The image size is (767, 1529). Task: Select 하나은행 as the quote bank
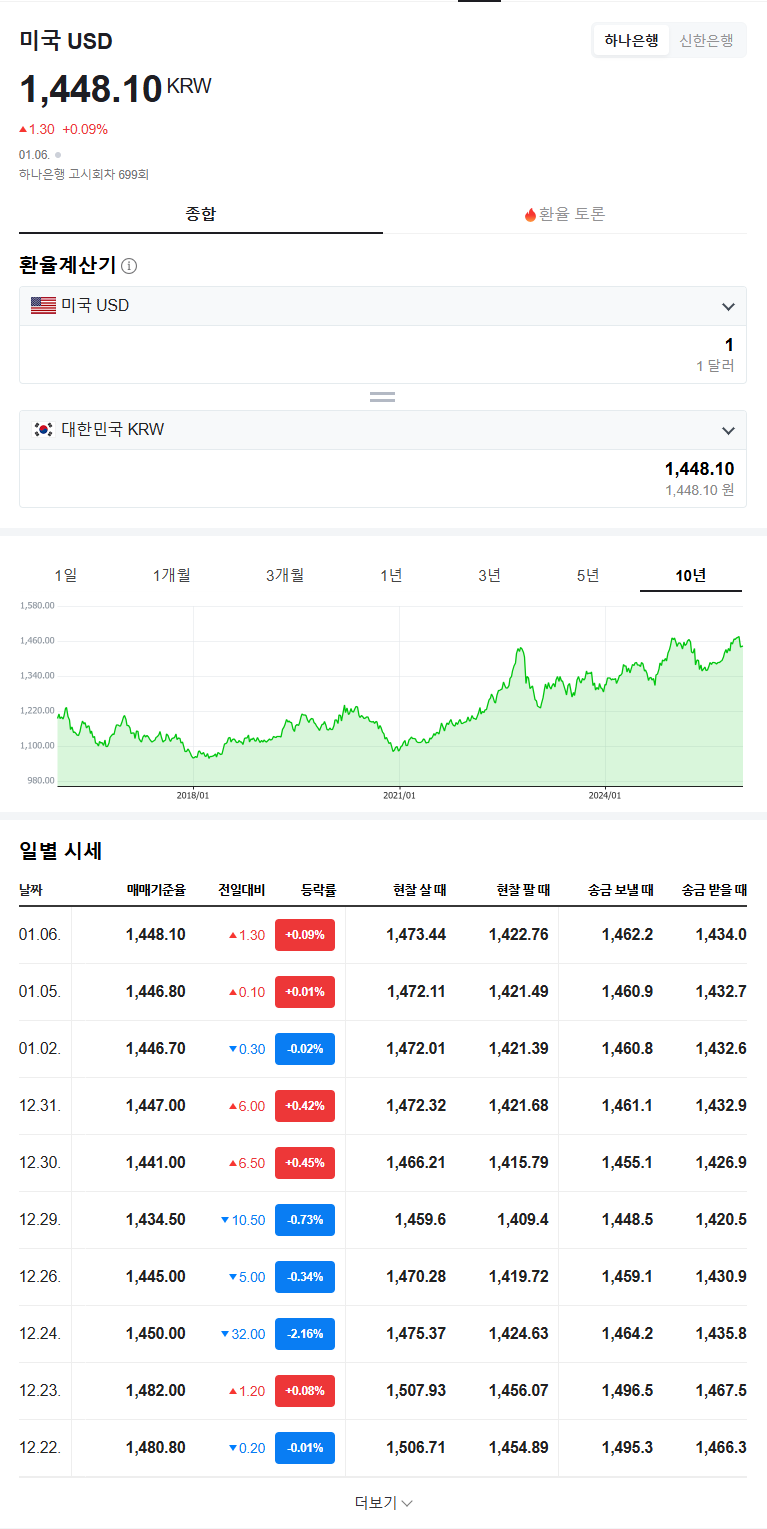click(631, 40)
